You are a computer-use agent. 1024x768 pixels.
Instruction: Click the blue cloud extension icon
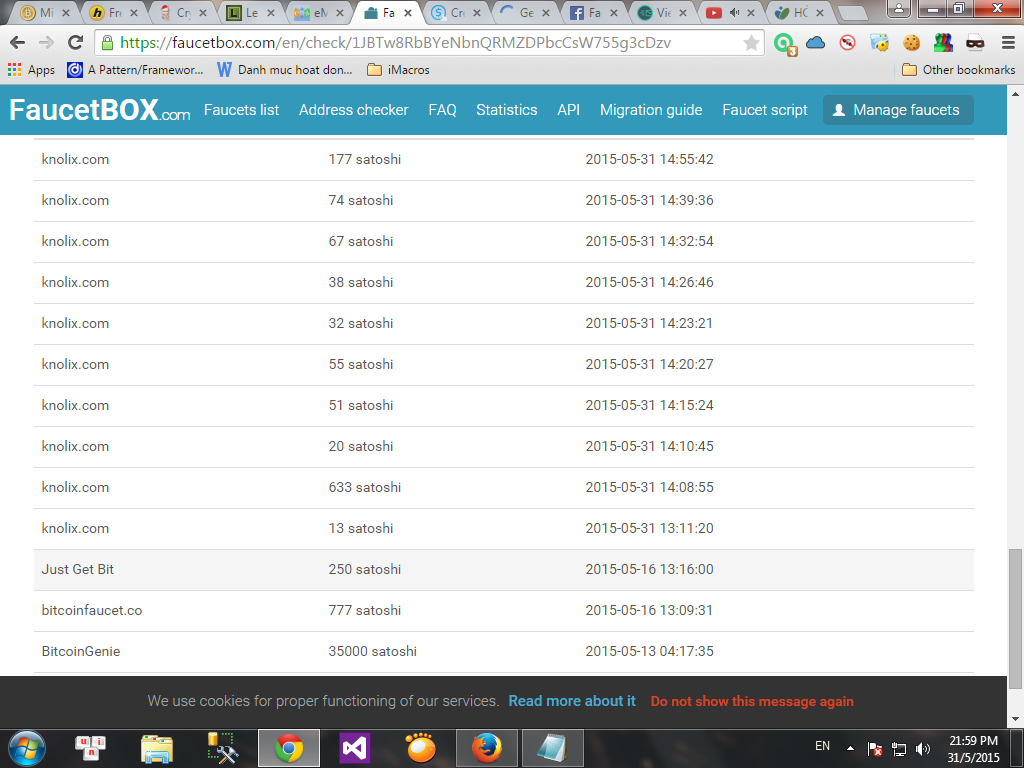click(816, 43)
